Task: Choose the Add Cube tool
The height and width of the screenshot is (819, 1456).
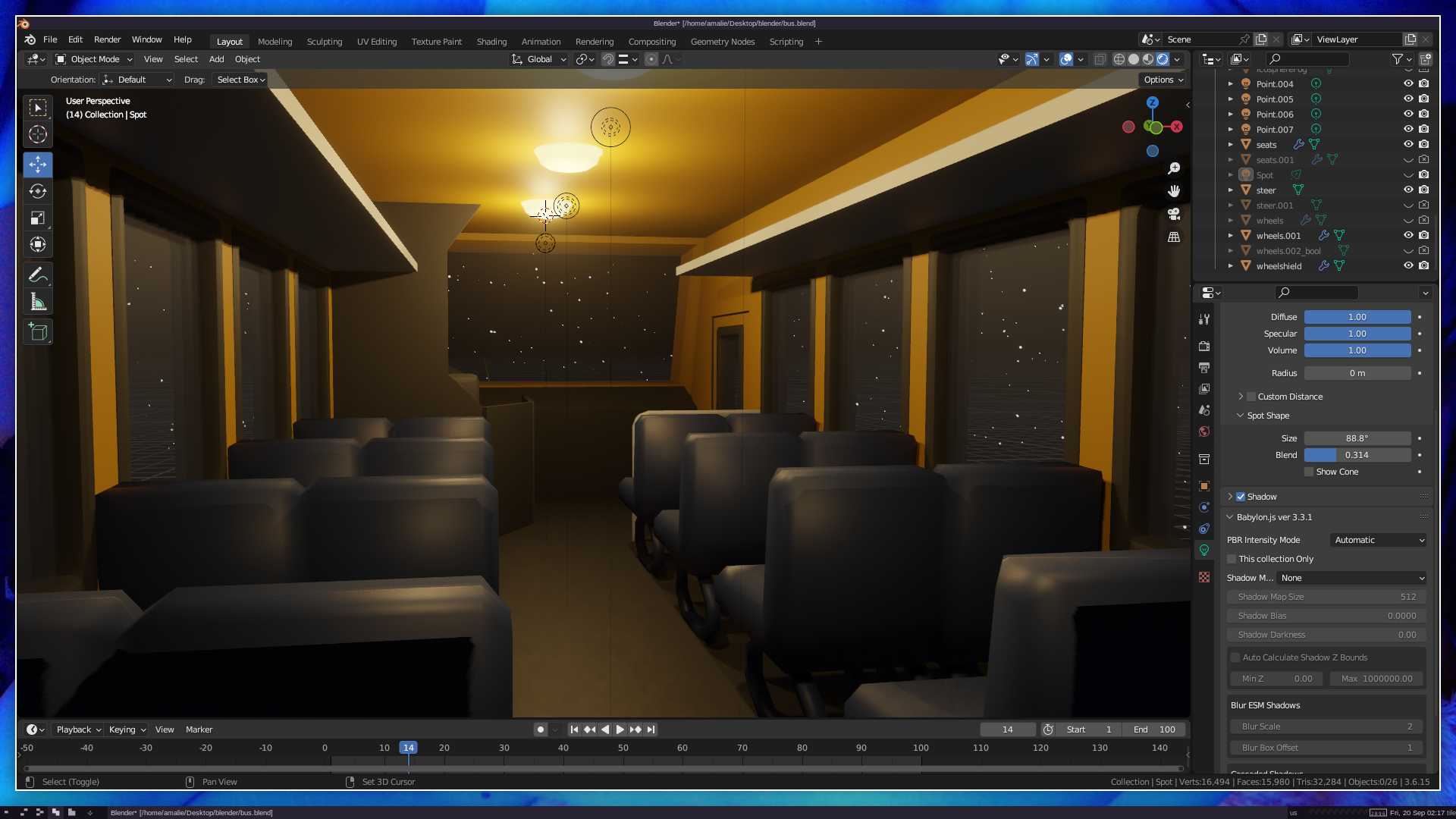Action: tap(38, 331)
